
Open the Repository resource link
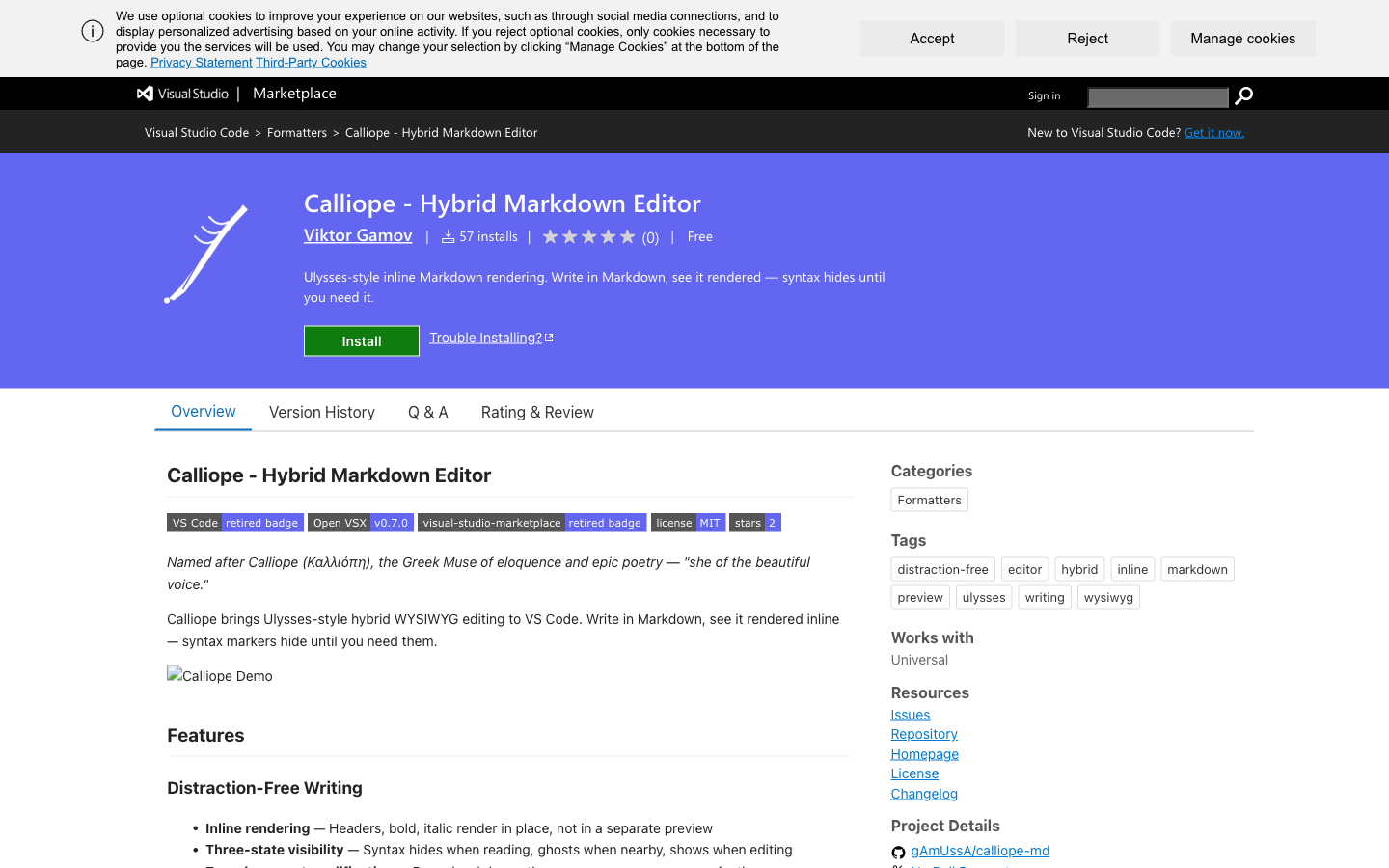pos(924,734)
